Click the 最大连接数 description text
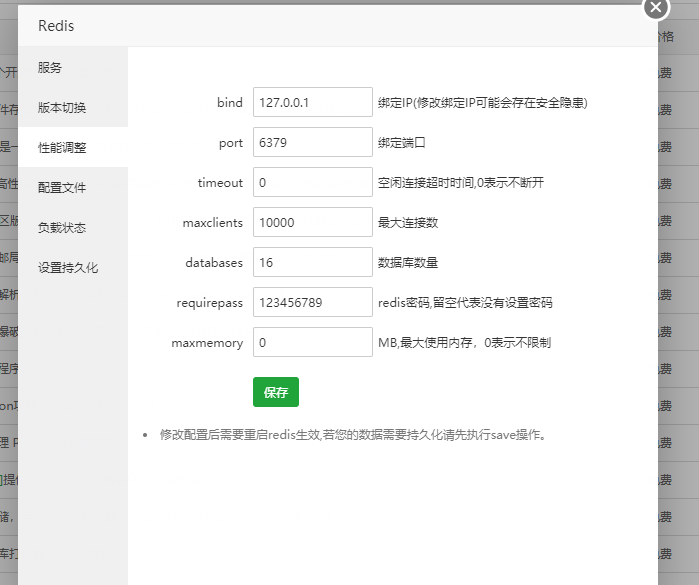This screenshot has width=699, height=585. 408,222
